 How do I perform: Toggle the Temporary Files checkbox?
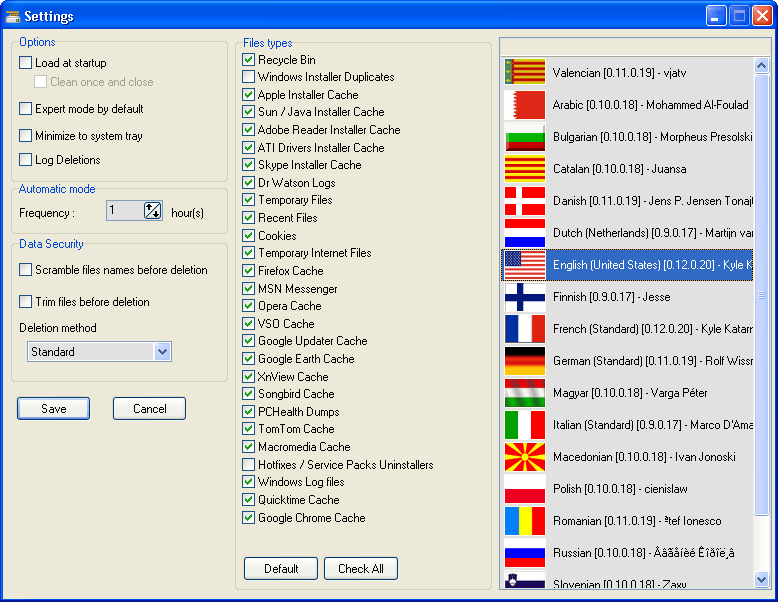(x=249, y=200)
